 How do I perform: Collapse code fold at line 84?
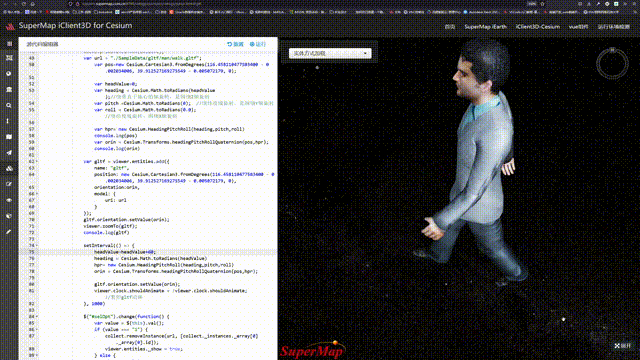pyautogui.click(x=37, y=317)
